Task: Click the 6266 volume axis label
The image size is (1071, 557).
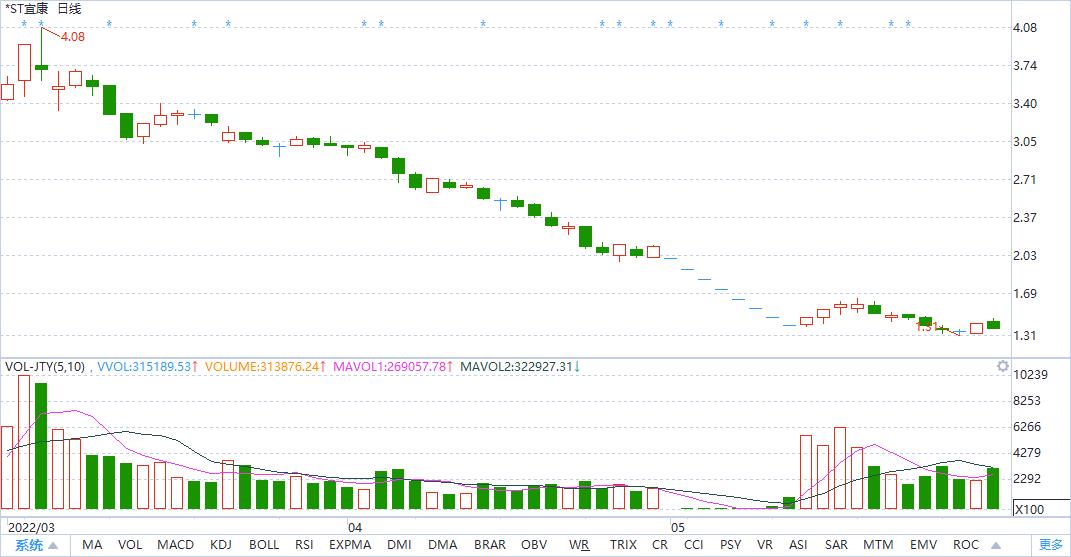Action: (1027, 426)
